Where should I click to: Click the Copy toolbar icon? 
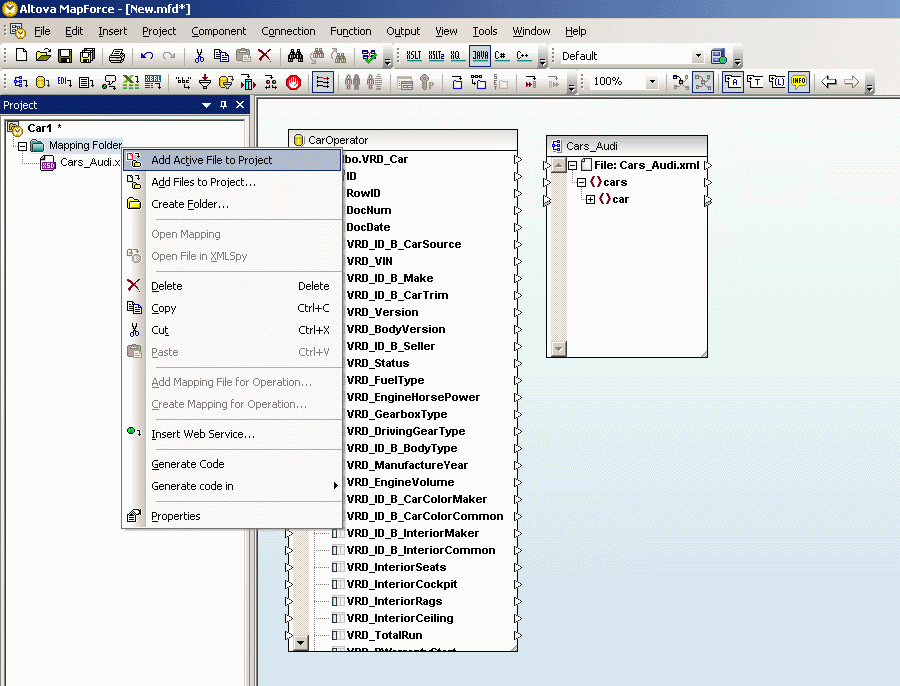(x=221, y=55)
